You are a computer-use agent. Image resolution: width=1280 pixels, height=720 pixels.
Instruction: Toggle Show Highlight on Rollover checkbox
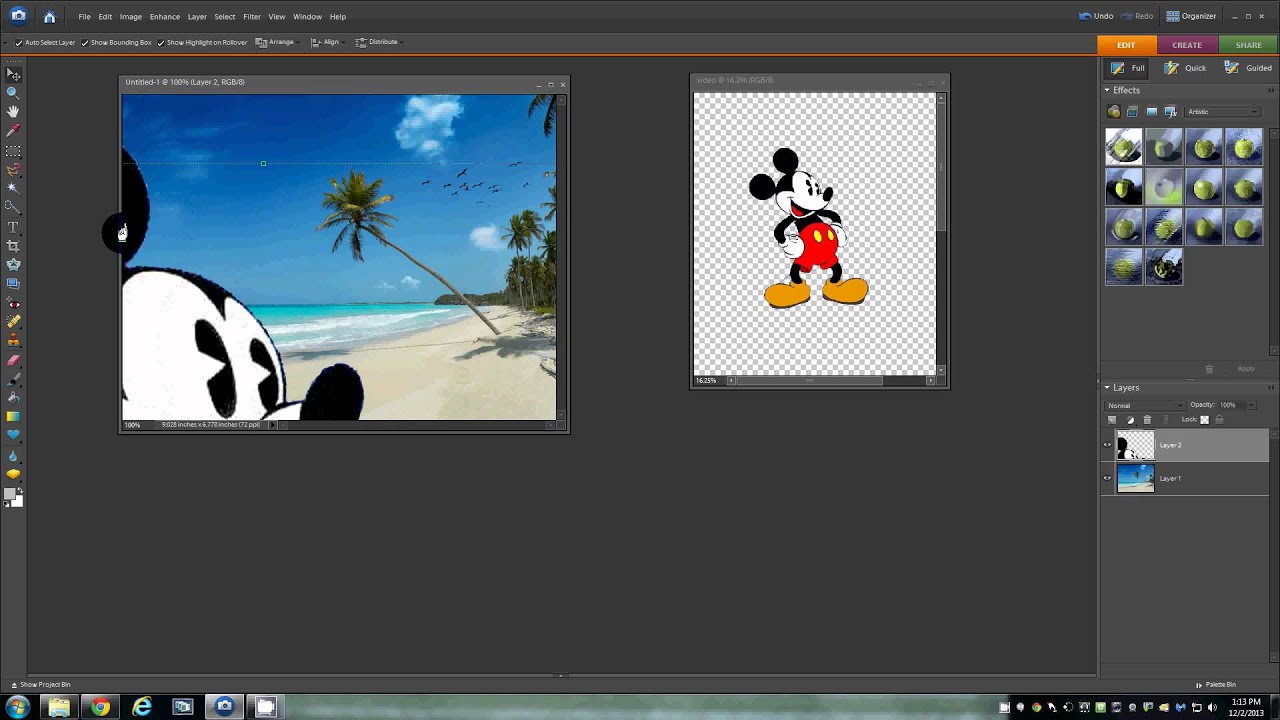[161, 42]
